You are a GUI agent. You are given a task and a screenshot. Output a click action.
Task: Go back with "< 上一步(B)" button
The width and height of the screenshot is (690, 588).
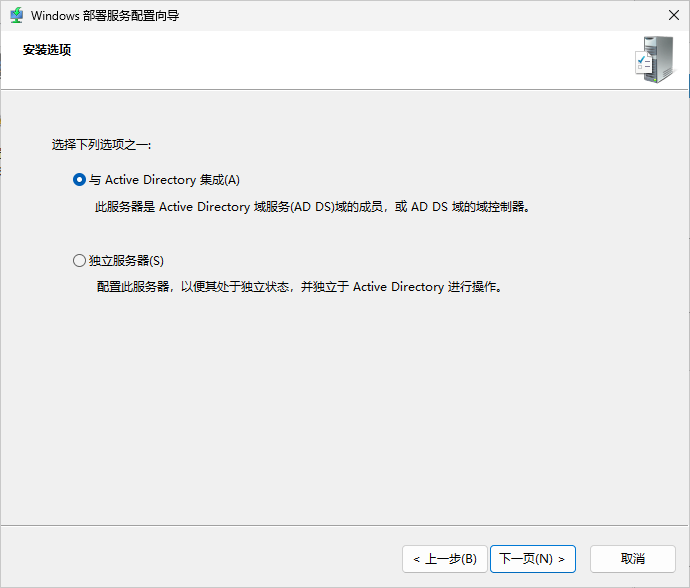tap(445, 559)
